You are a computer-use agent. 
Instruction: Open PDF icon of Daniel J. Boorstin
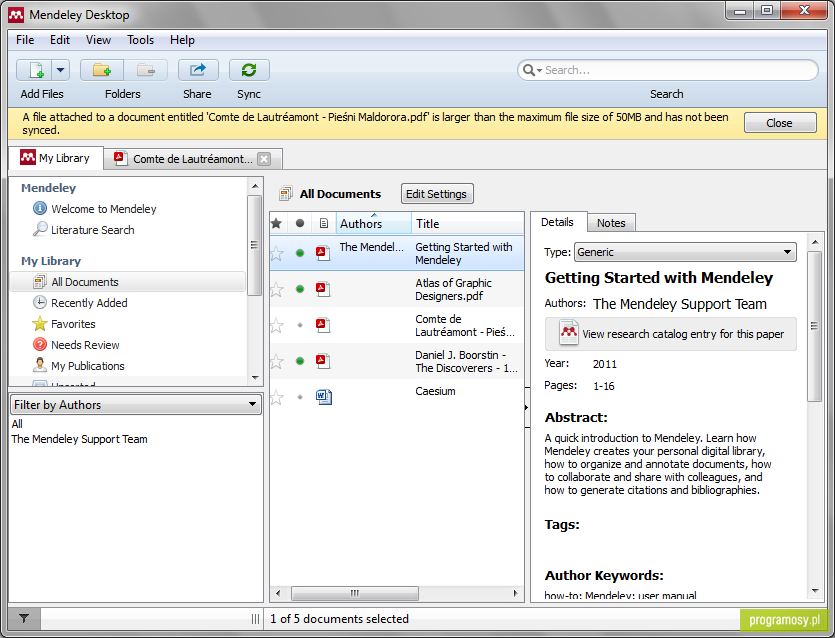[x=323, y=361]
